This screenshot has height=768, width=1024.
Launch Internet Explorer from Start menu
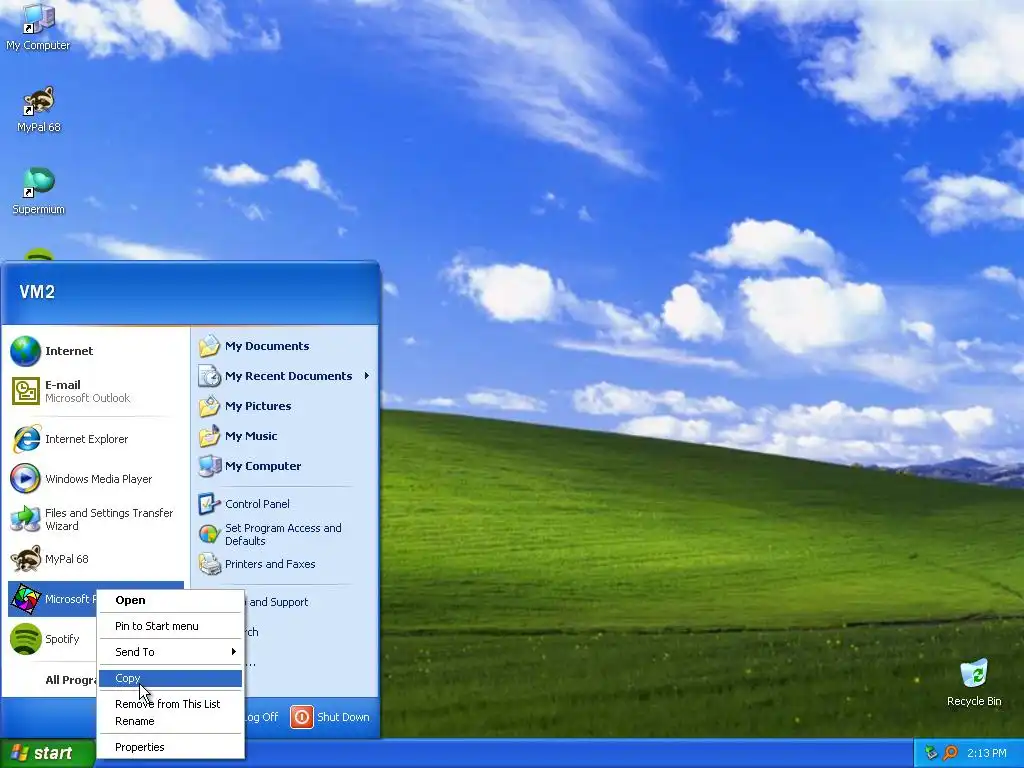pyautogui.click(x=95, y=439)
